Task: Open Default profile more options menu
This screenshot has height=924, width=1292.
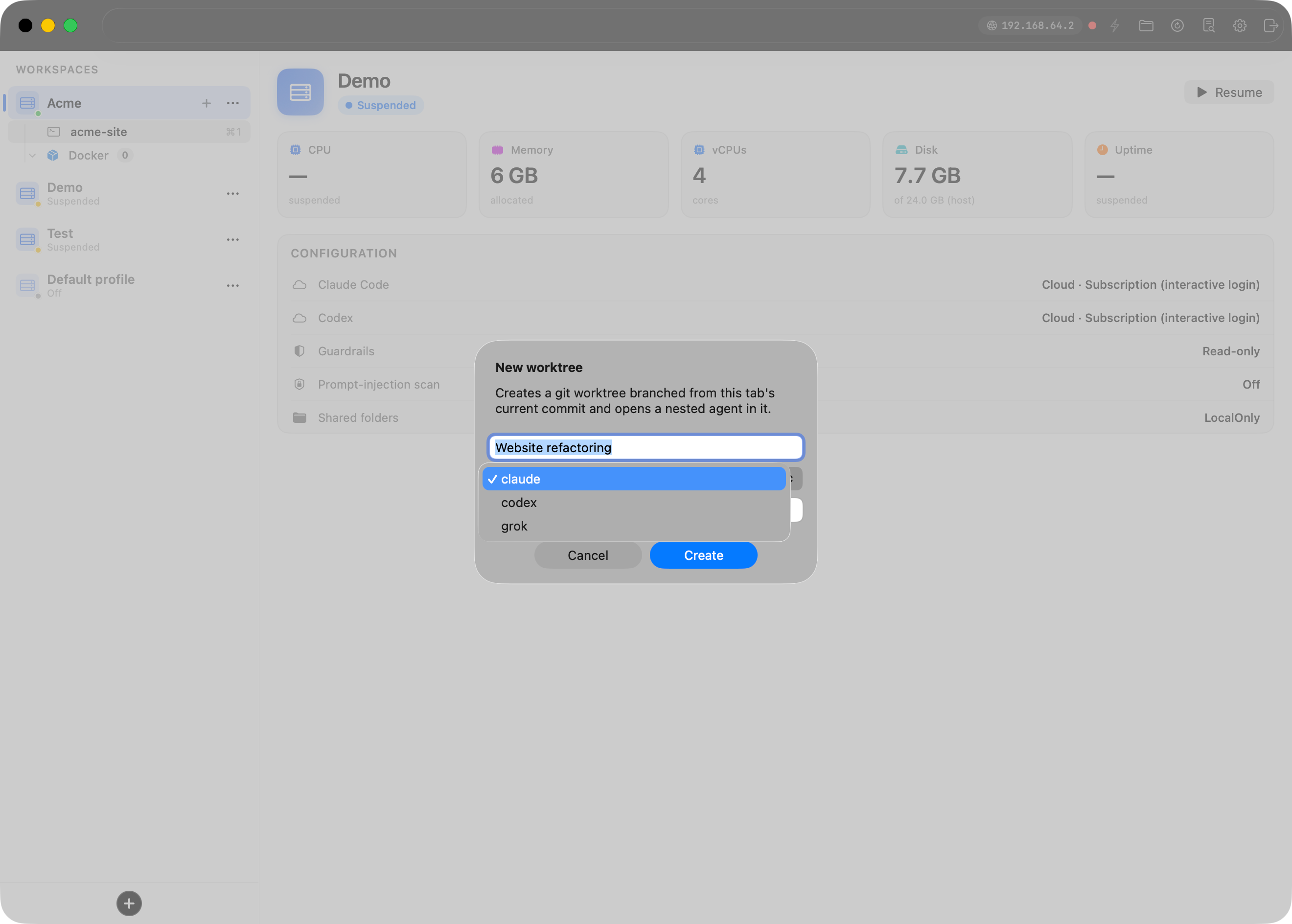Action: [232, 286]
